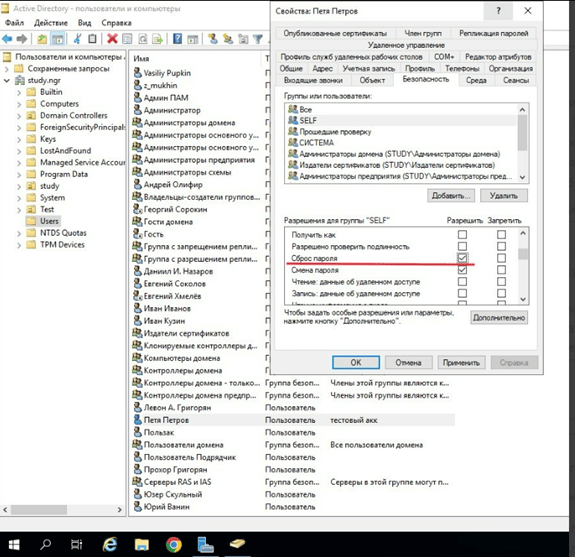Image resolution: width=575 pixels, height=557 pixels.
Task: Click the permissions list vertical scrollbar thumb
Action: pos(523,254)
